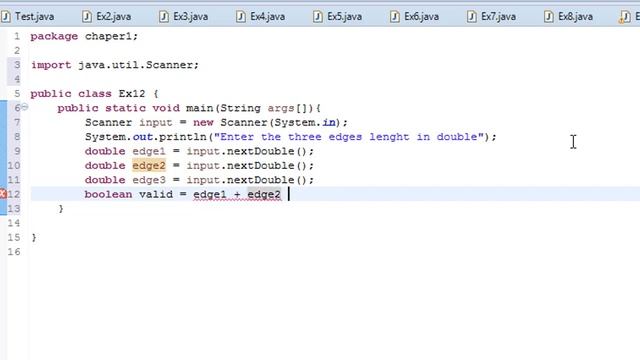Click the warning-marked Java icon on last tab

coord(624,17)
